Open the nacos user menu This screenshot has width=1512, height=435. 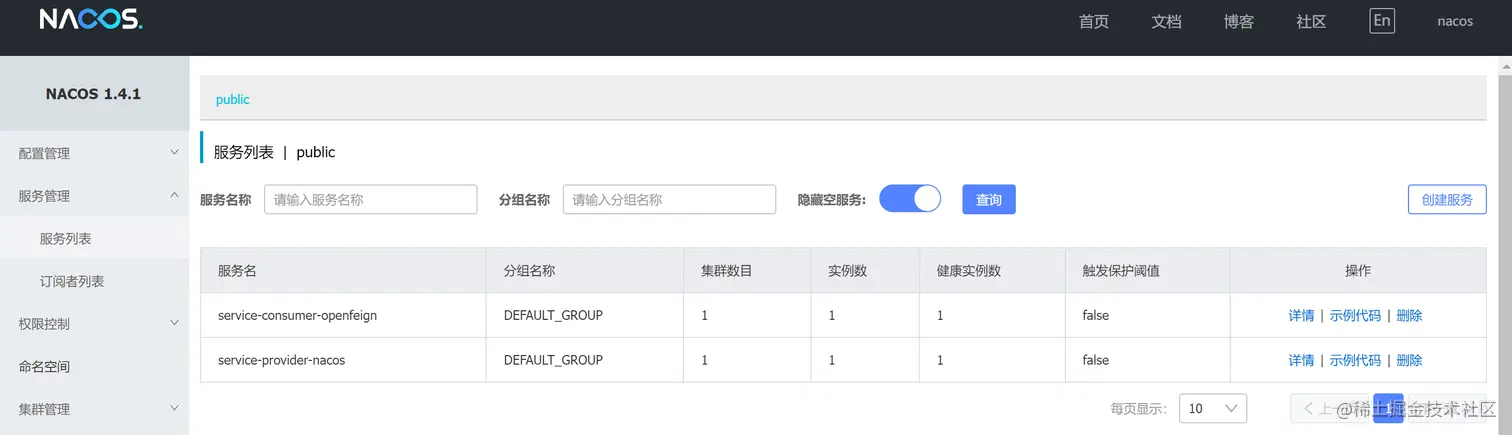click(1455, 21)
